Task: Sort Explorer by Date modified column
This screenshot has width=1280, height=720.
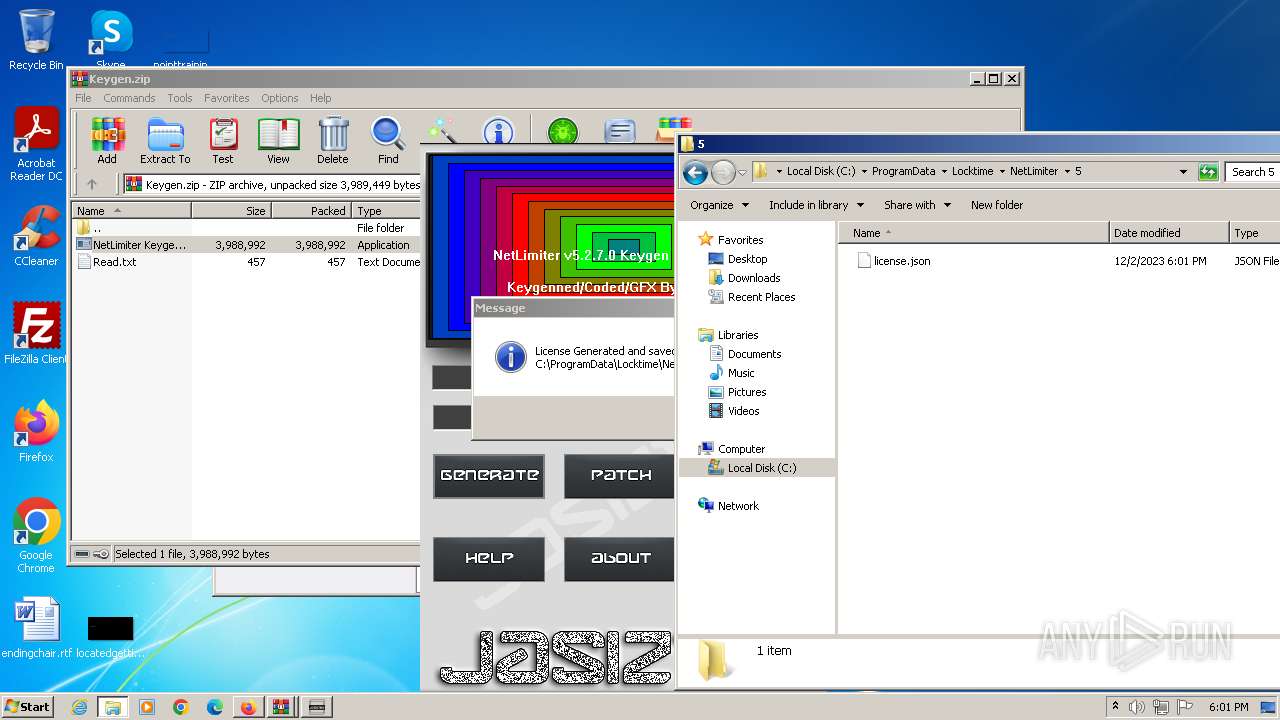Action: pyautogui.click(x=1169, y=233)
